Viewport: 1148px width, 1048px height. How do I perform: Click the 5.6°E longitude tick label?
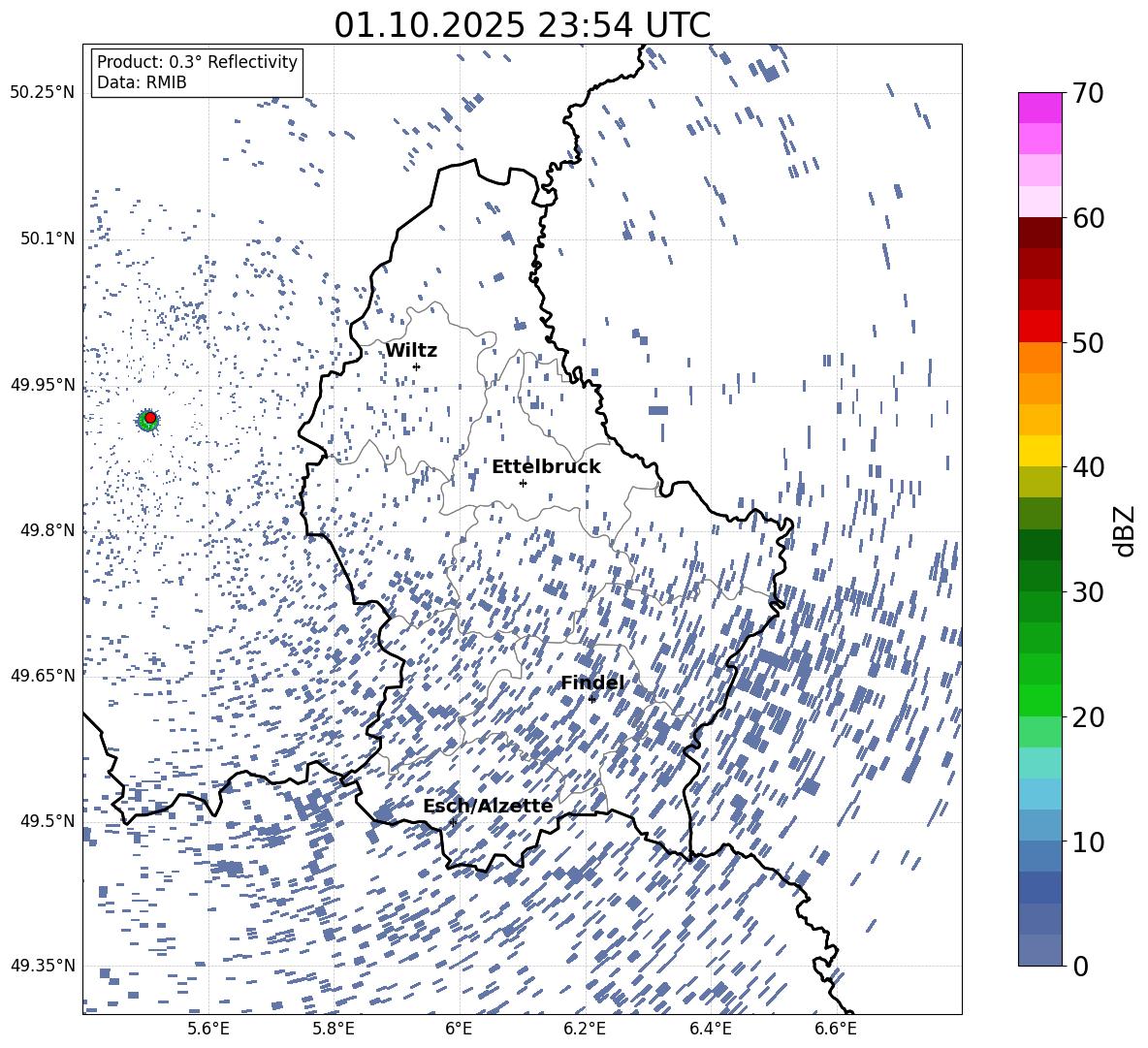point(208,1029)
